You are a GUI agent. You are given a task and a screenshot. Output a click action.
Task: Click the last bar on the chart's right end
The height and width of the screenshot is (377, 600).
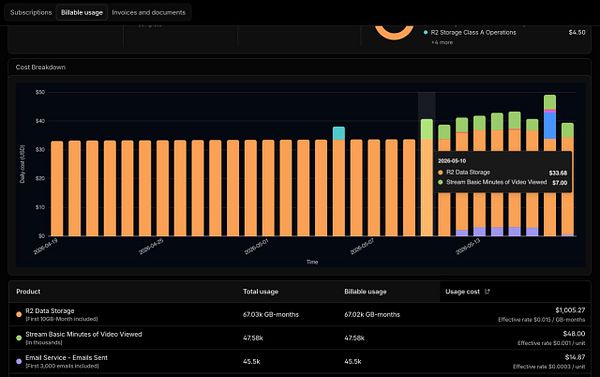(567, 180)
